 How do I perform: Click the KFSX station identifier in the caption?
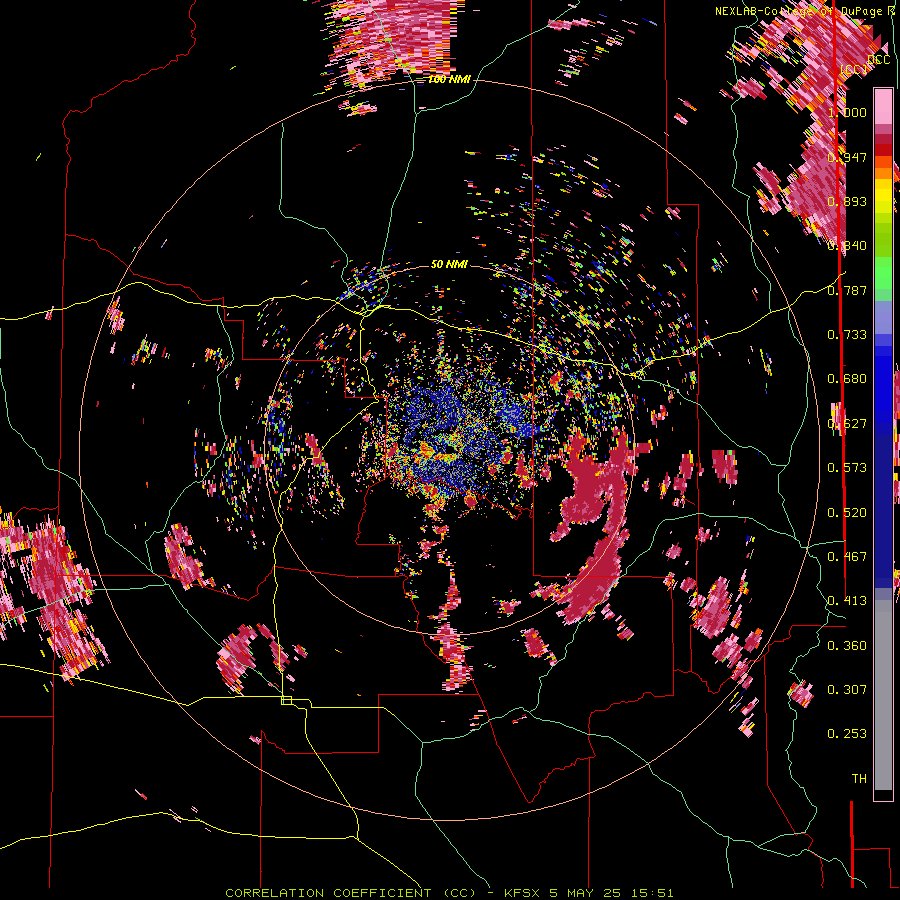pyautogui.click(x=522, y=893)
